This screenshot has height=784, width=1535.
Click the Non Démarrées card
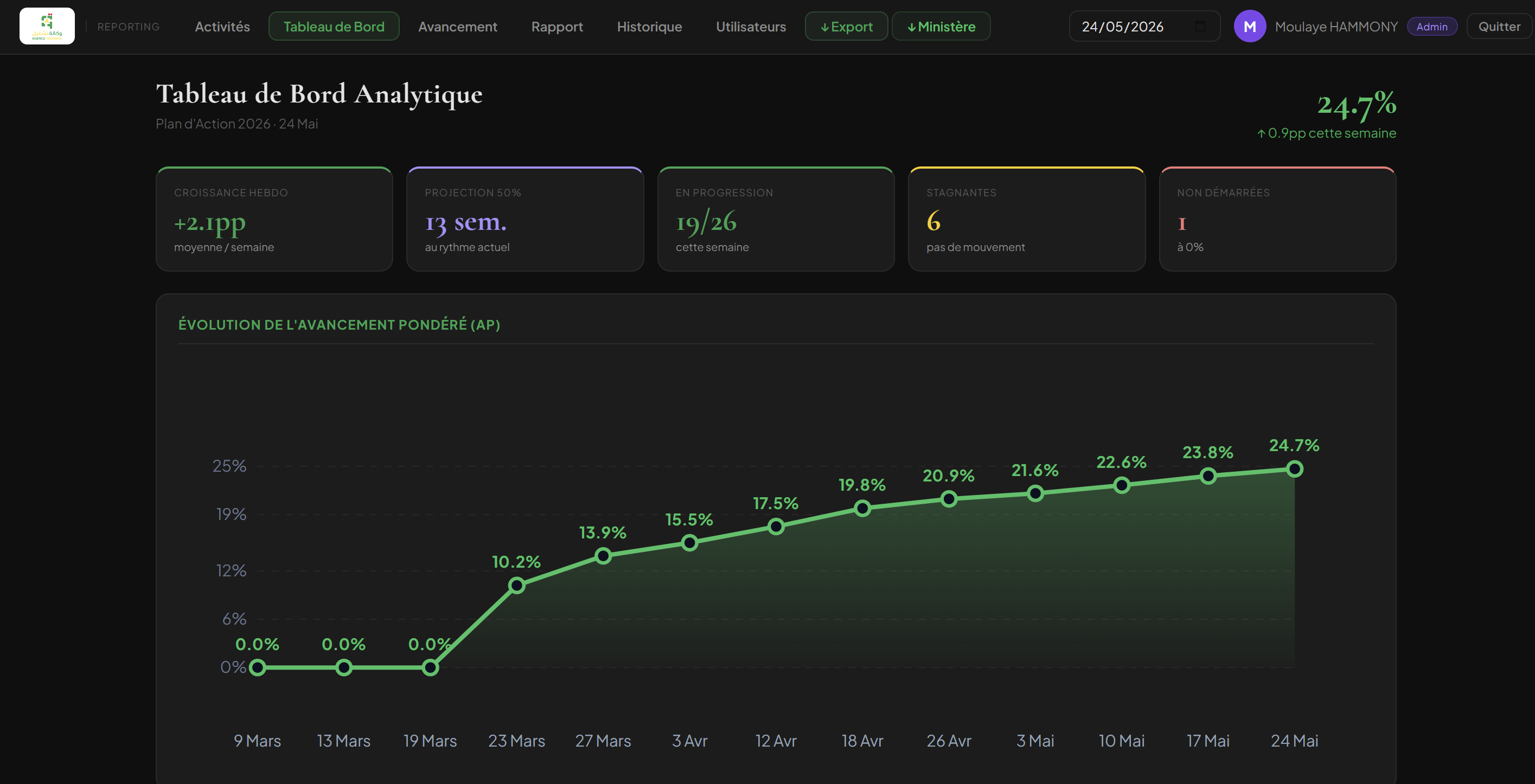1277,219
